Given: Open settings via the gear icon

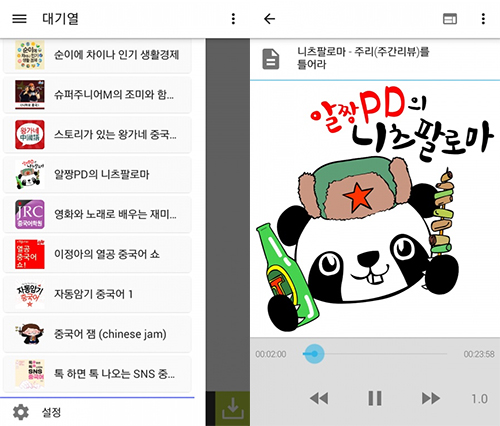Looking at the screenshot, I should pyautogui.click(x=21, y=412).
